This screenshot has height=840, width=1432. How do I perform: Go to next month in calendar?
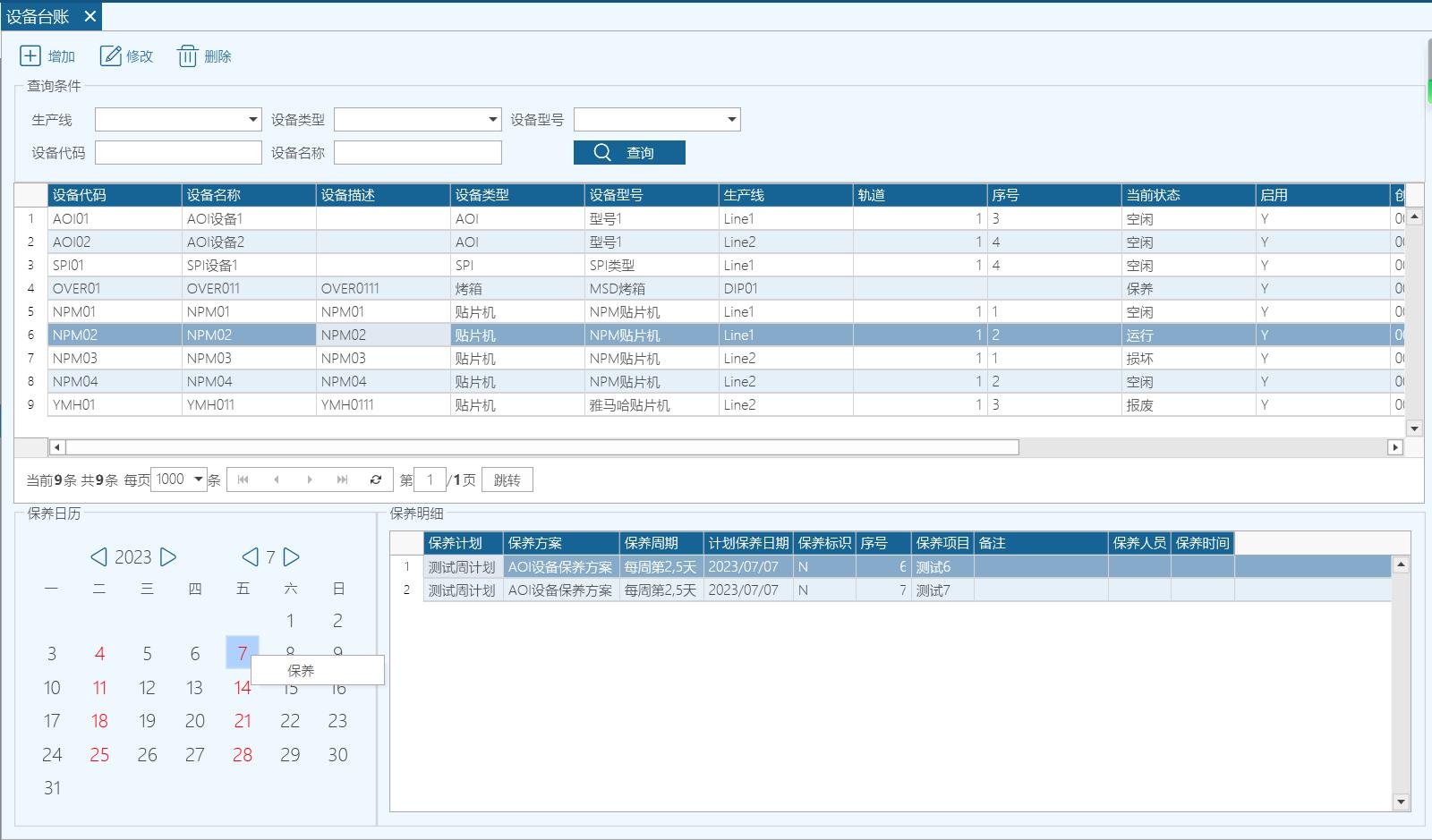tap(292, 557)
